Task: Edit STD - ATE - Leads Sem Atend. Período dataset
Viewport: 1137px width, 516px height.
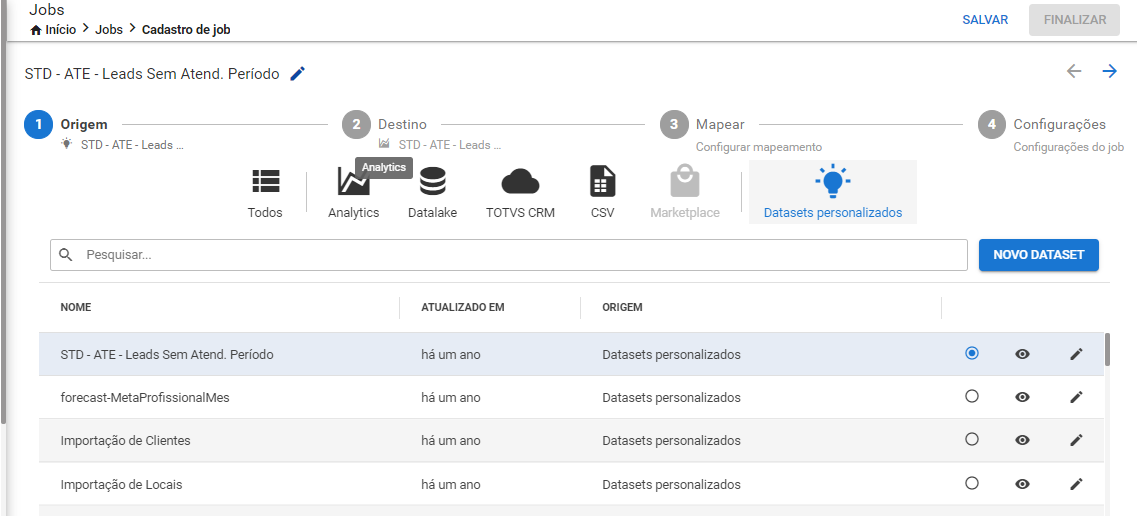Action: pyautogui.click(x=1076, y=354)
